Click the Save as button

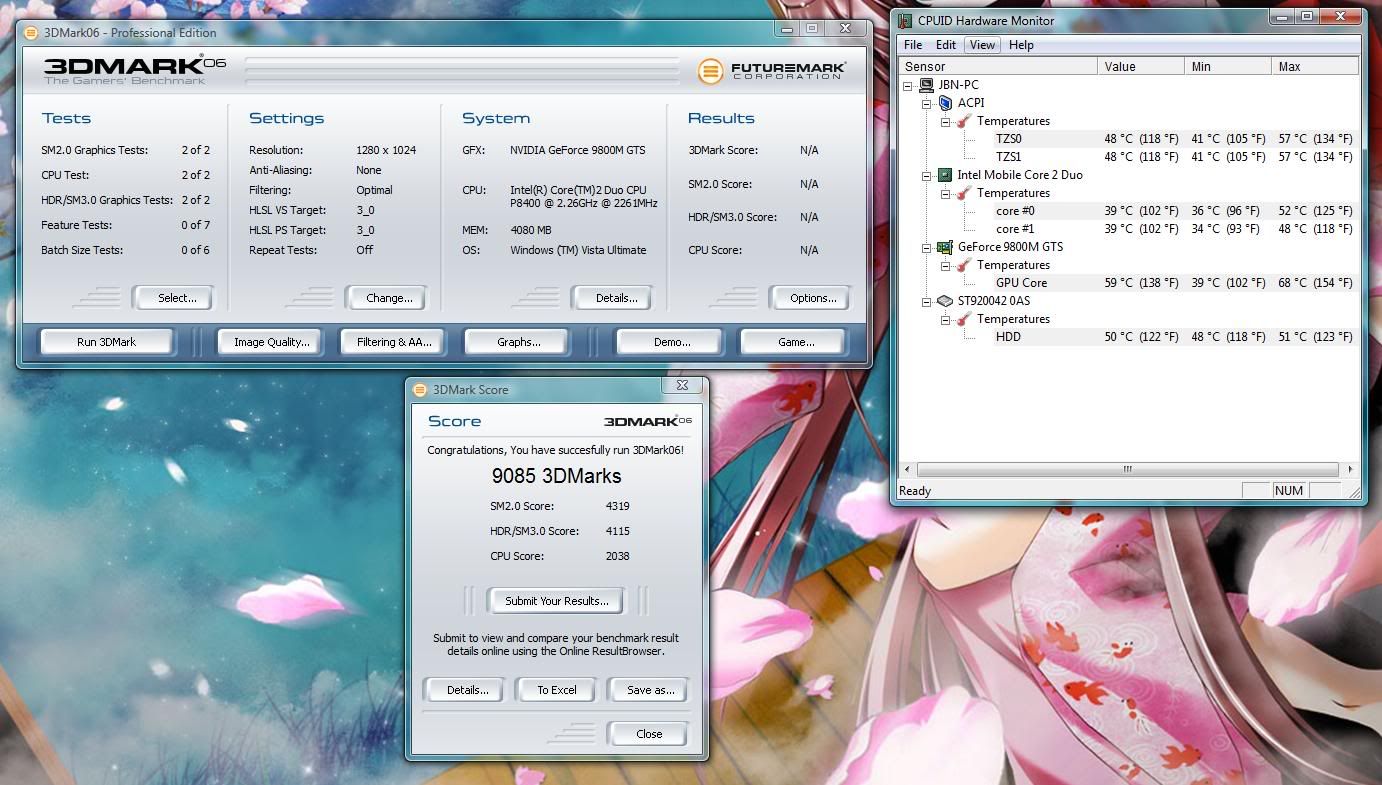(x=650, y=690)
